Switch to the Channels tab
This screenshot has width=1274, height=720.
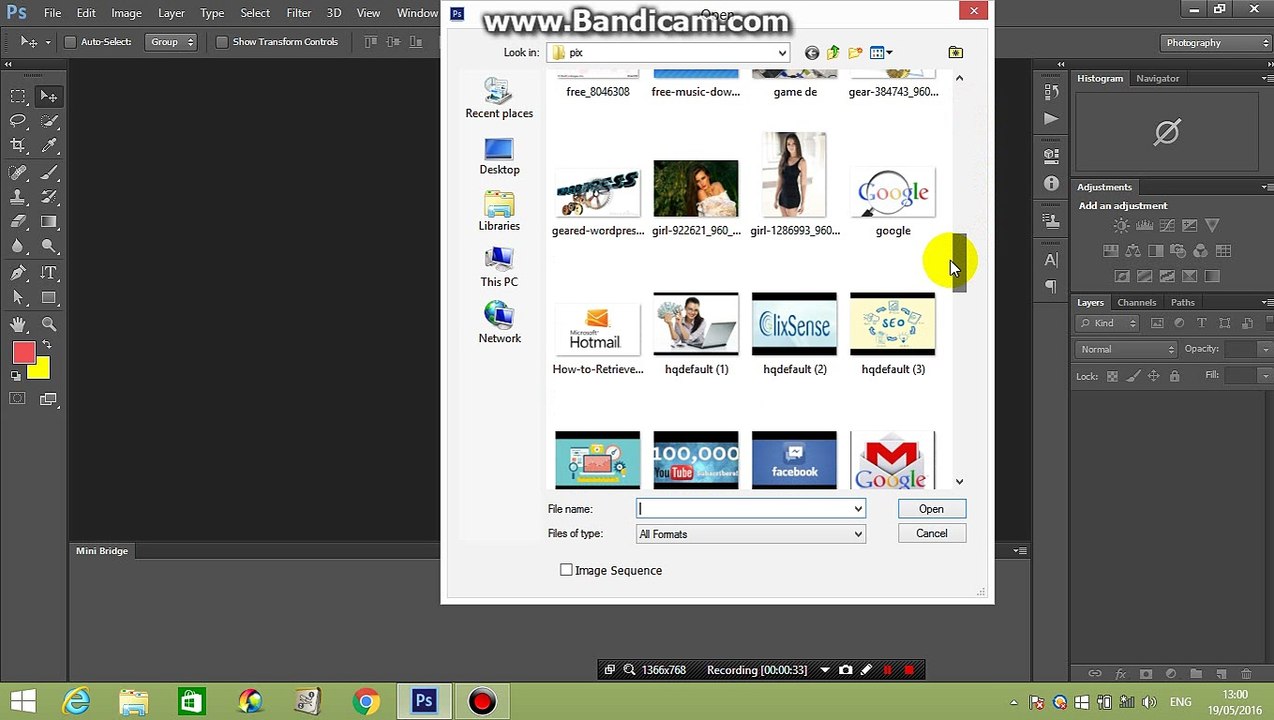[x=1137, y=302]
